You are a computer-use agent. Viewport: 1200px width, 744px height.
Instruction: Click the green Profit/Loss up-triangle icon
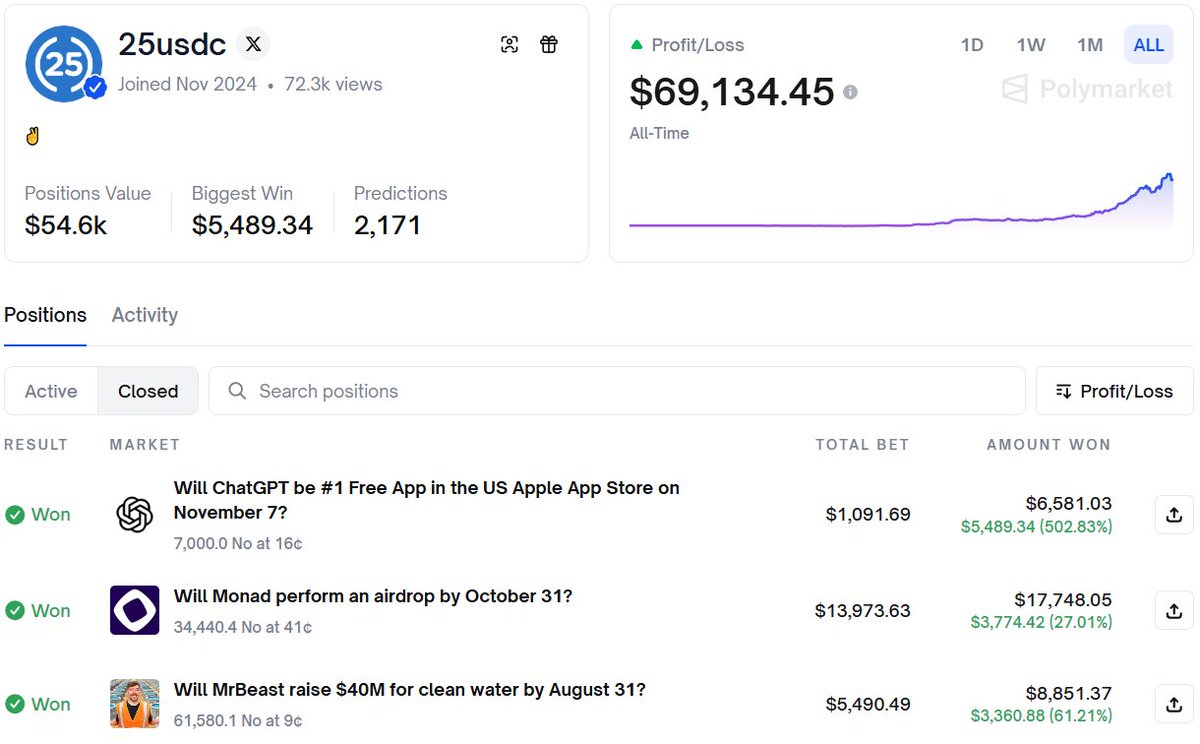[636, 45]
